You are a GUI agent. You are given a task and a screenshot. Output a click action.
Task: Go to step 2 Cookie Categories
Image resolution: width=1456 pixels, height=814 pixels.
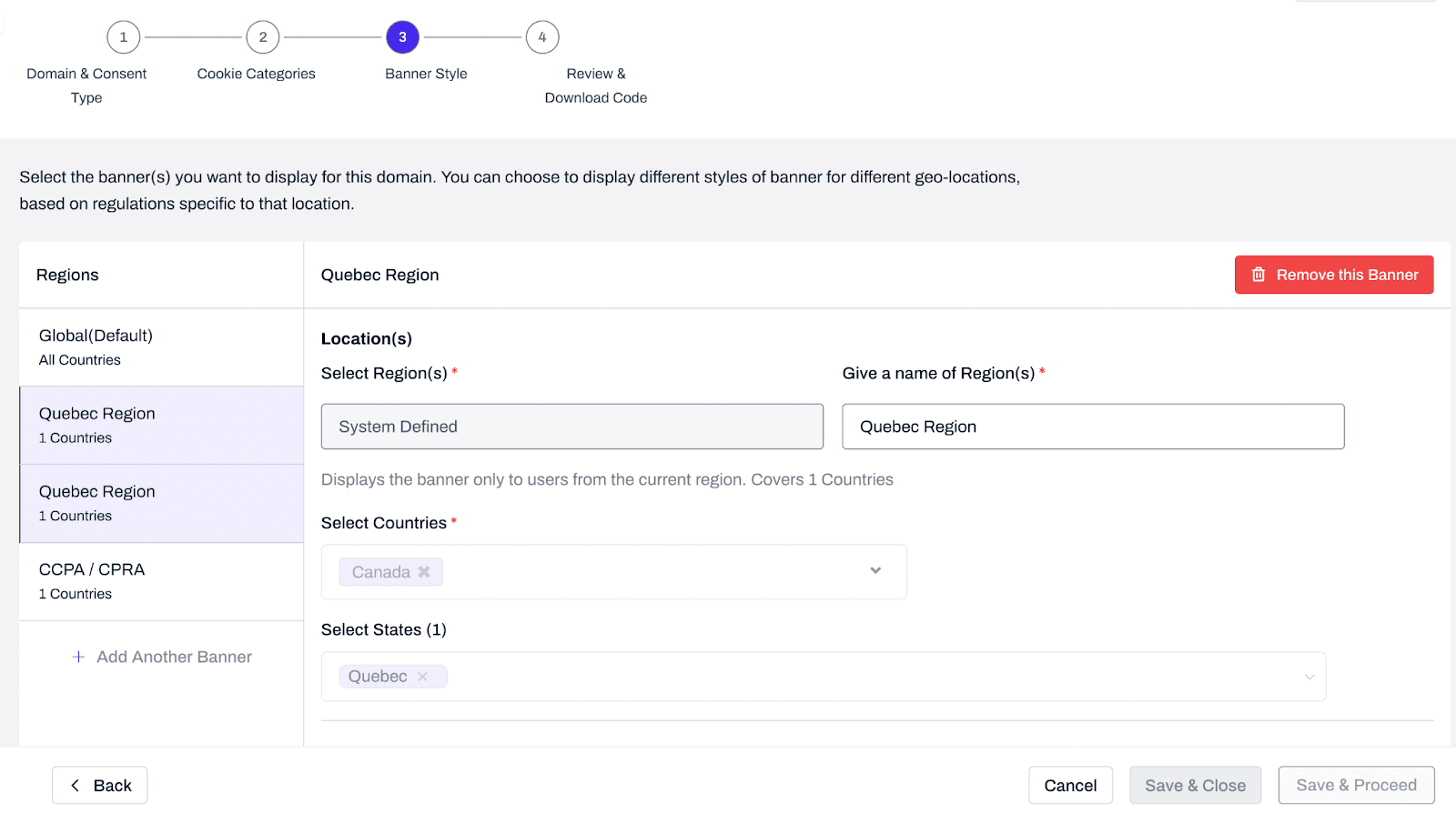263,37
